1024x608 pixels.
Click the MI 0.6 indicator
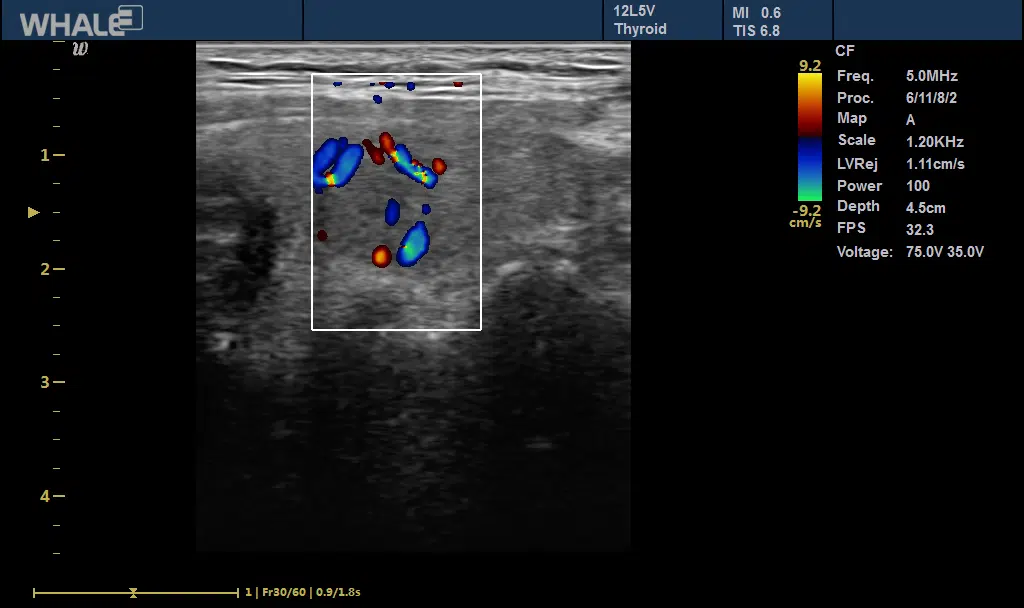coord(756,13)
